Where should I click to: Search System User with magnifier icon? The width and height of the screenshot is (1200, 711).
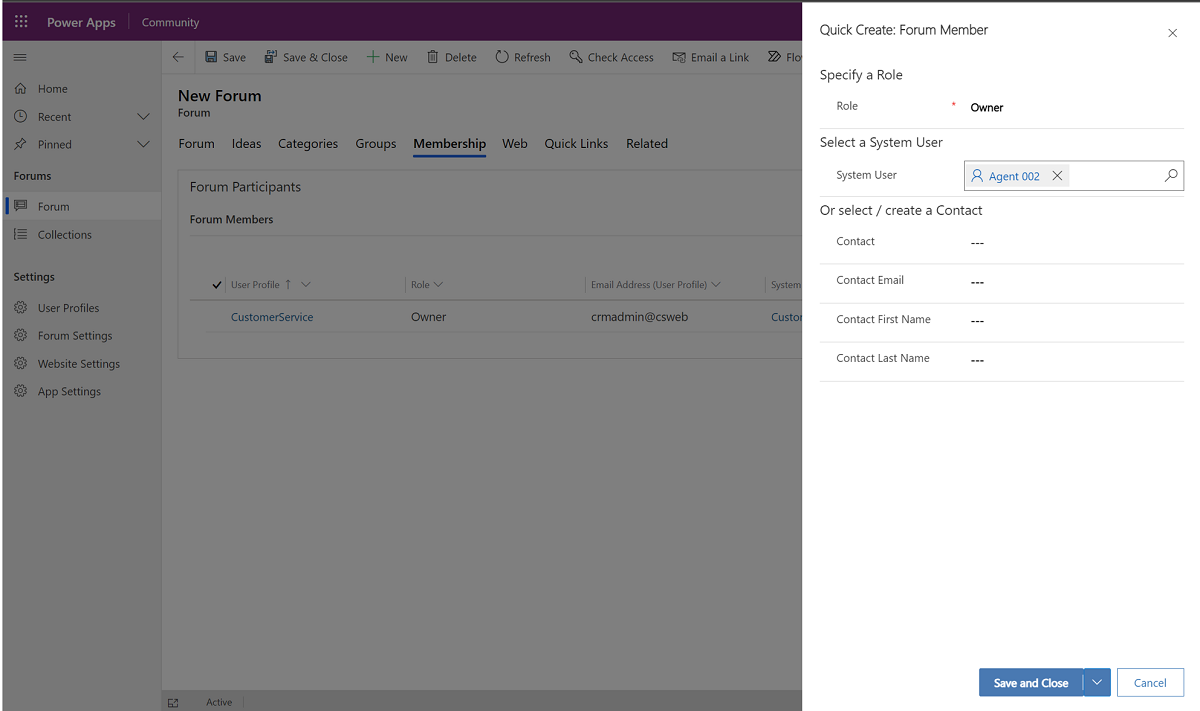pyautogui.click(x=1171, y=176)
